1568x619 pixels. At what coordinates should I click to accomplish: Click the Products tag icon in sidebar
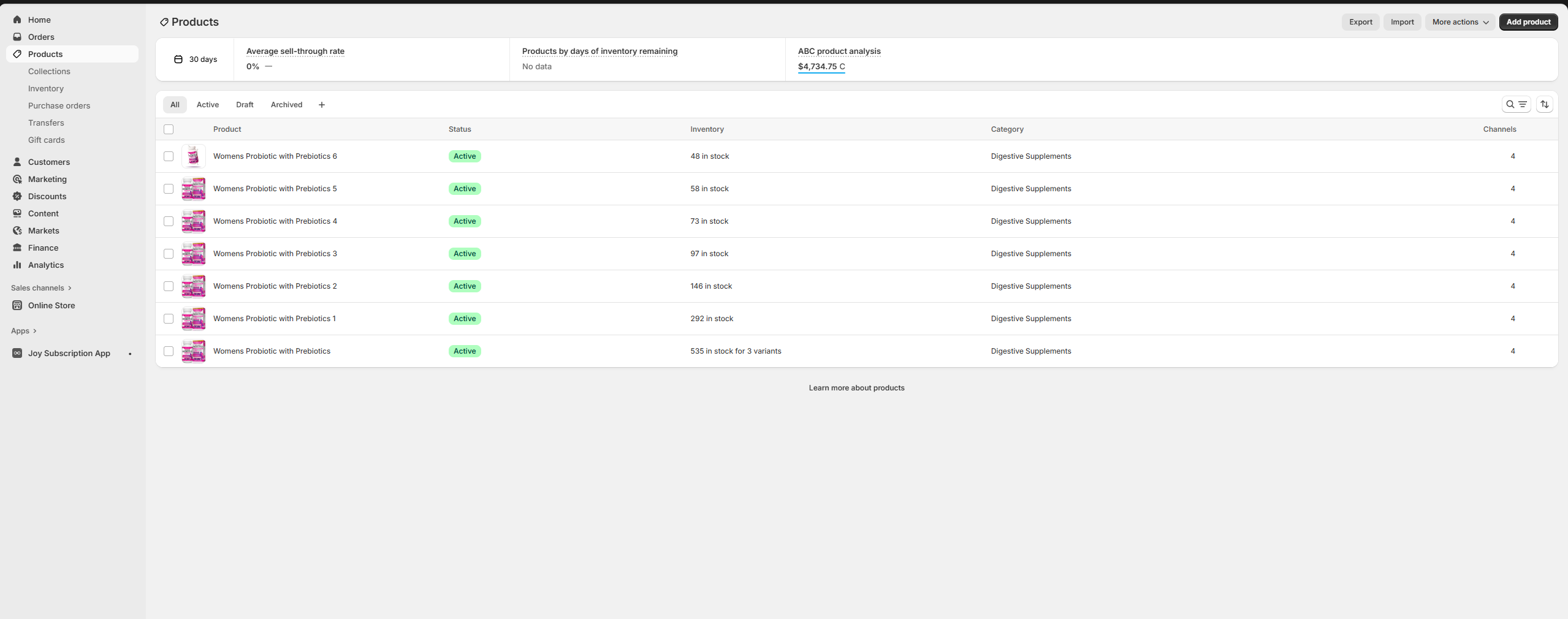coord(17,54)
